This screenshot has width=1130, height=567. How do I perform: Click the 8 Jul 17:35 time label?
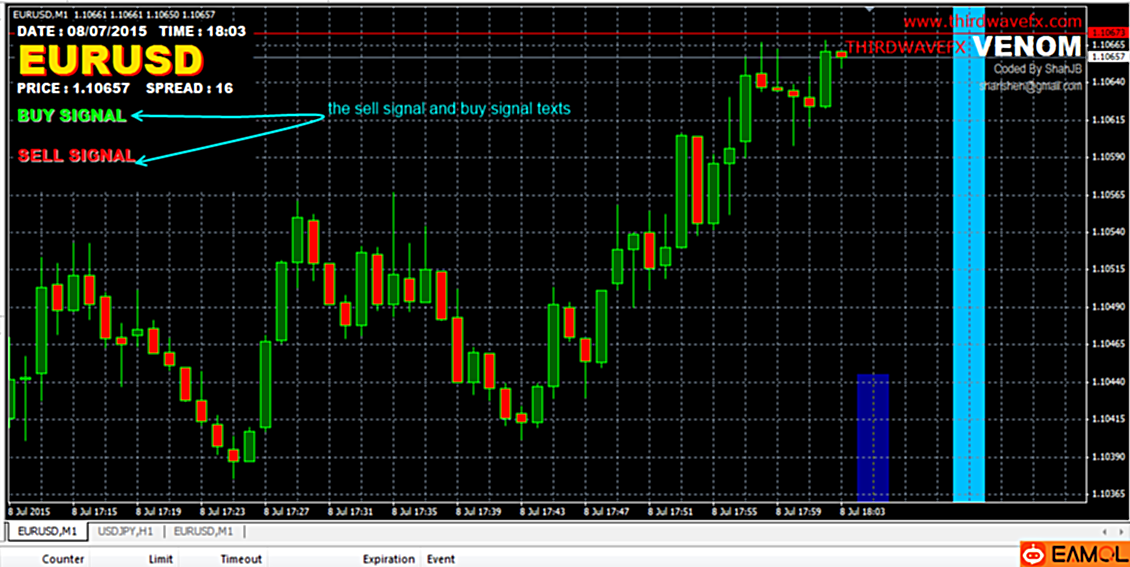coord(415,512)
